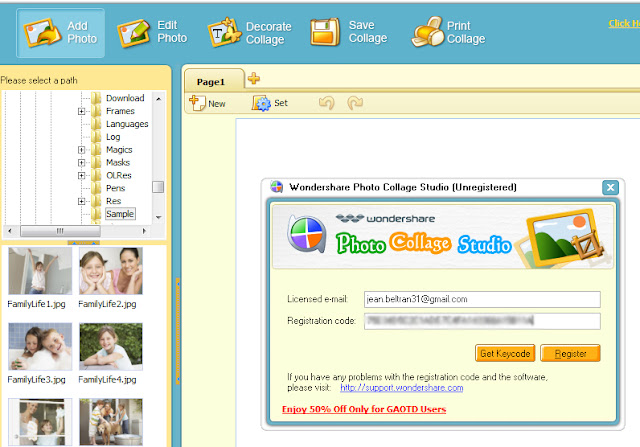Click the folder tree scroll-up arrow
The image size is (640, 447).
[x=158, y=99]
